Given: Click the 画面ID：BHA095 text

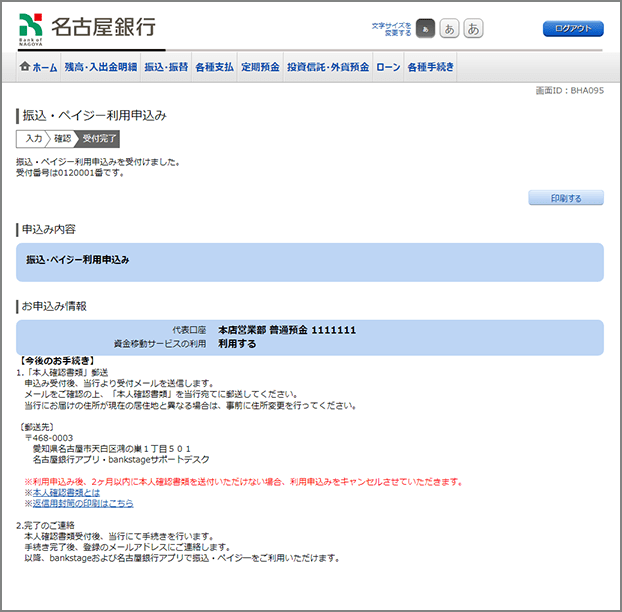Looking at the screenshot, I should [570, 90].
